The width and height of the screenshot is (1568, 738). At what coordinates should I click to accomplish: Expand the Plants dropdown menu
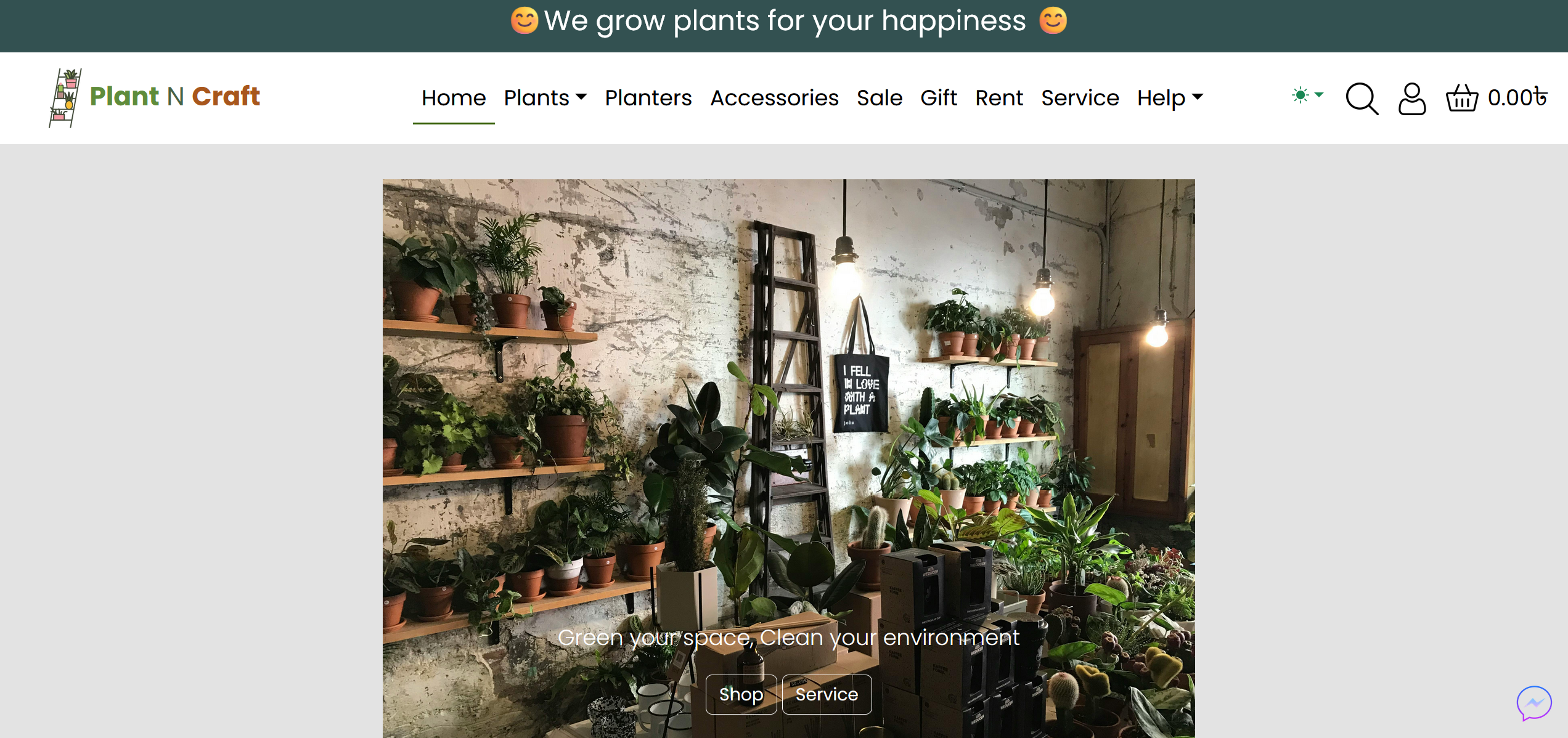coord(545,98)
